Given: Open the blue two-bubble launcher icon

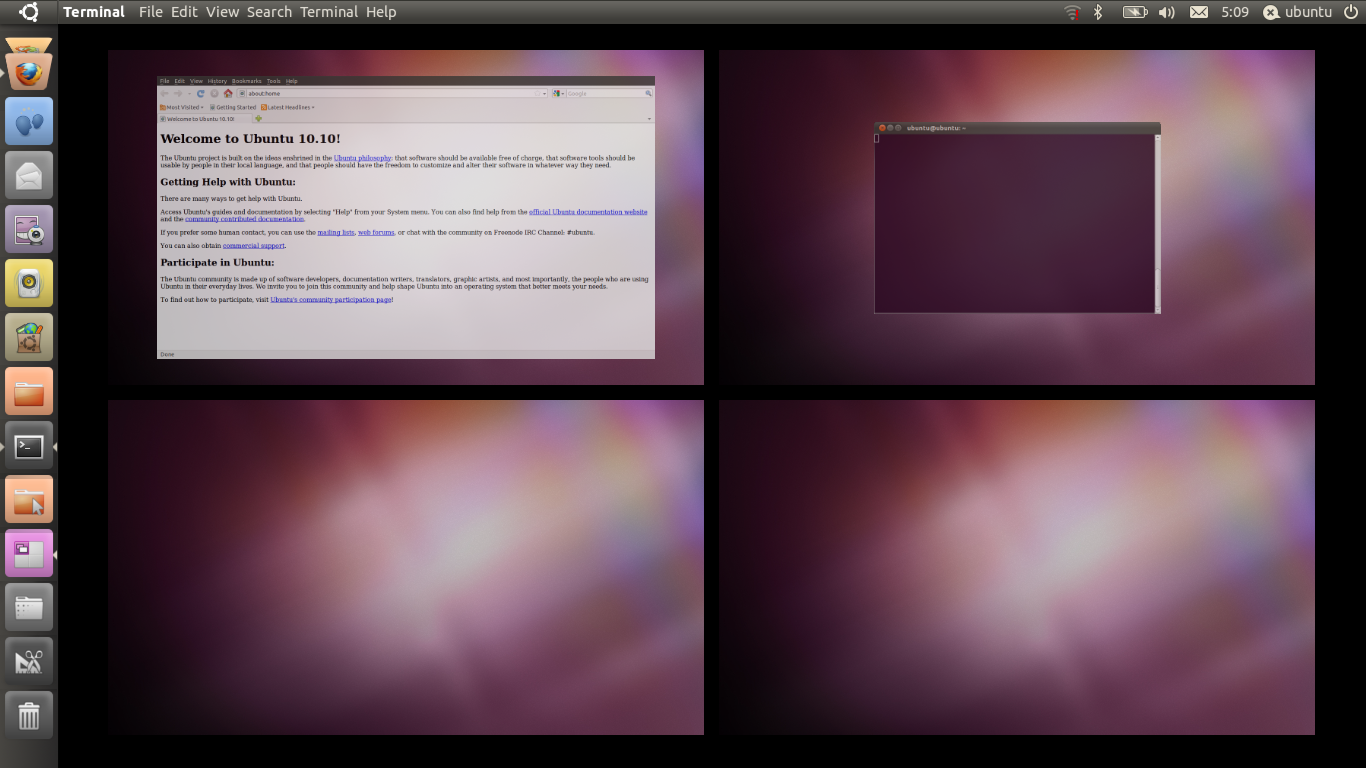Looking at the screenshot, I should tap(29, 121).
